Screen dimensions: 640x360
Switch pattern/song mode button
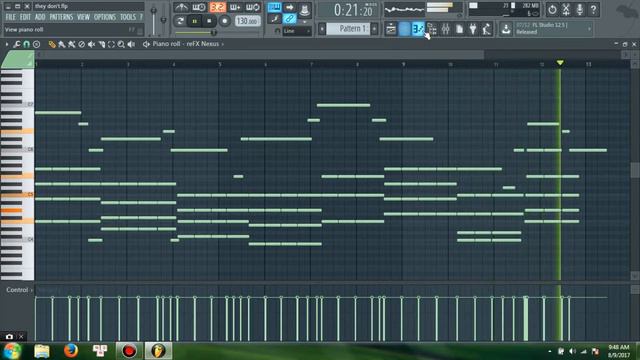180,21
